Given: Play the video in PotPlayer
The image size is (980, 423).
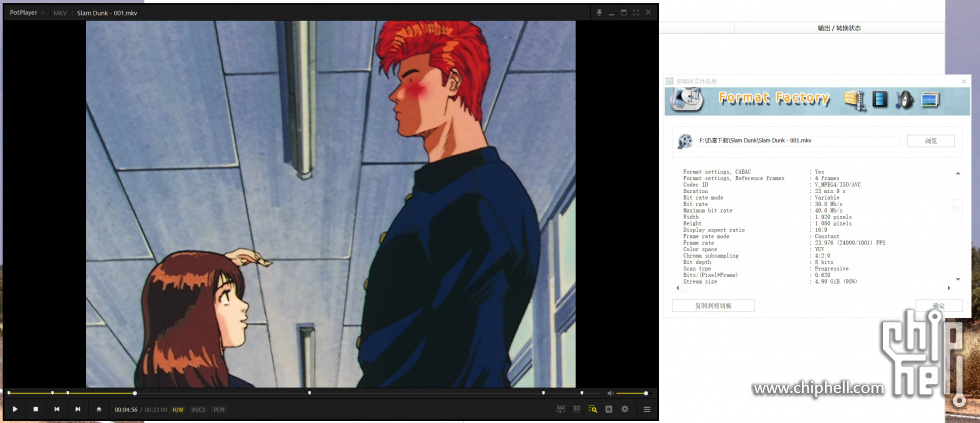Looking at the screenshot, I should point(15,409).
